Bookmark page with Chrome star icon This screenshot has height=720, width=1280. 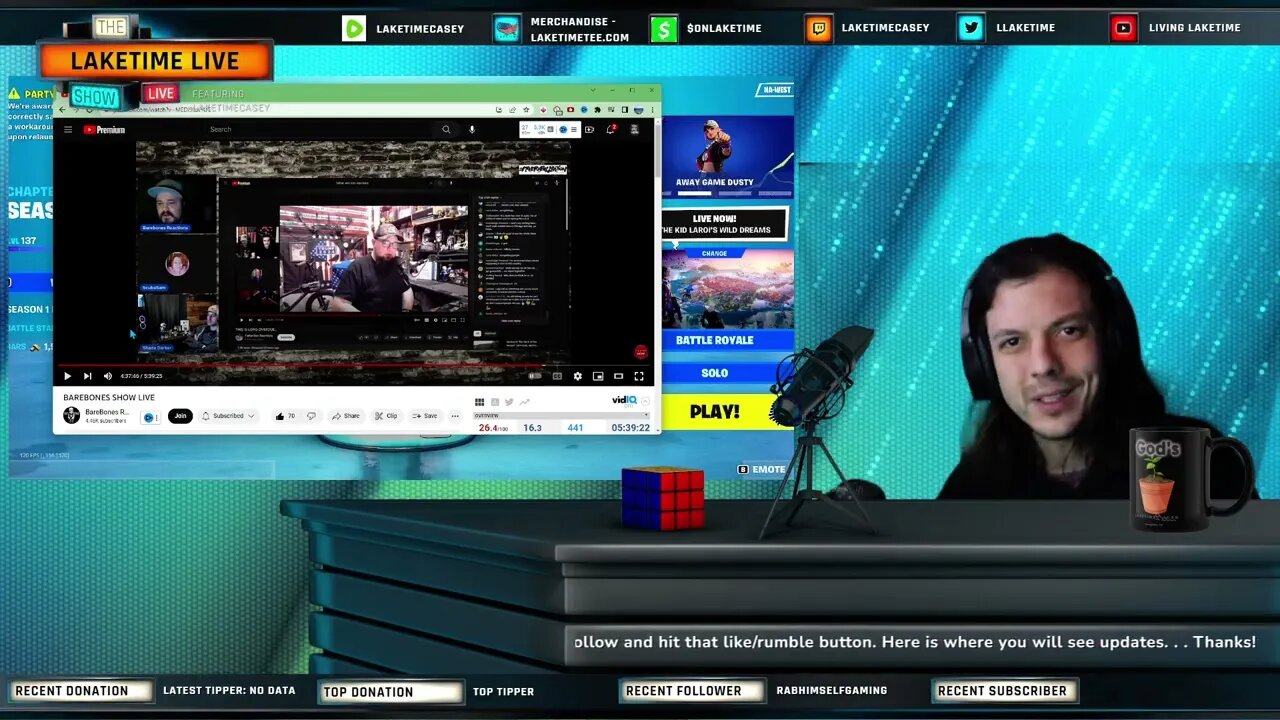pyautogui.click(x=526, y=110)
